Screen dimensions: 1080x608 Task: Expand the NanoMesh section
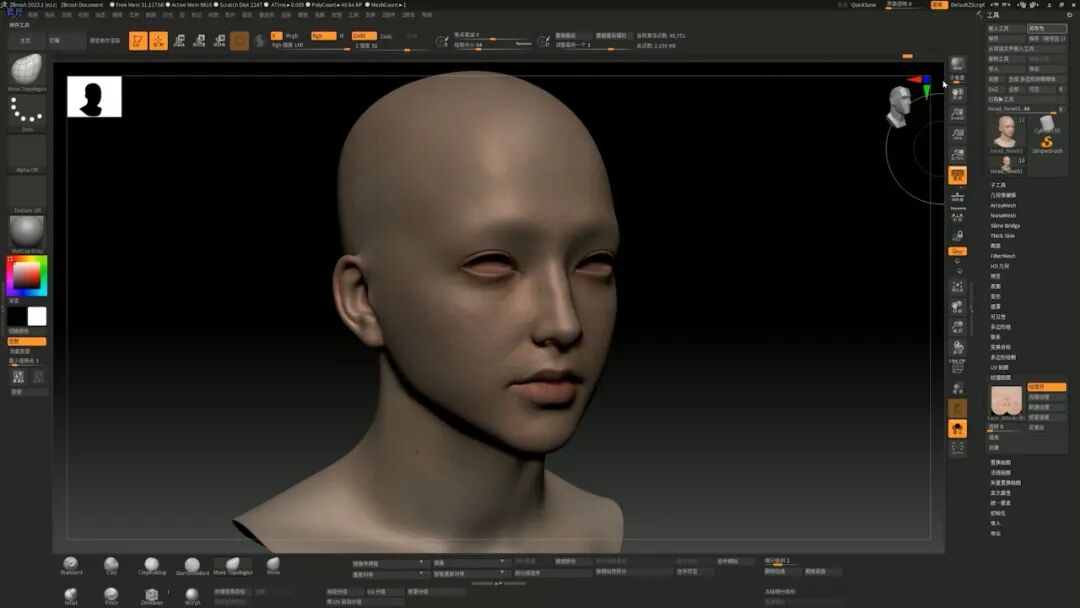1003,216
